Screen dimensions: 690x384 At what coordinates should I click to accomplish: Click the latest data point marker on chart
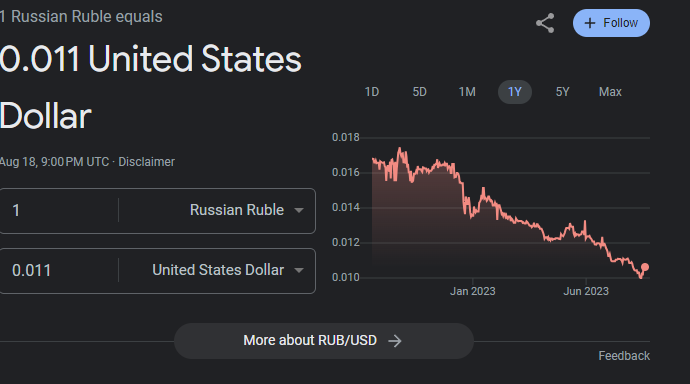coord(645,267)
